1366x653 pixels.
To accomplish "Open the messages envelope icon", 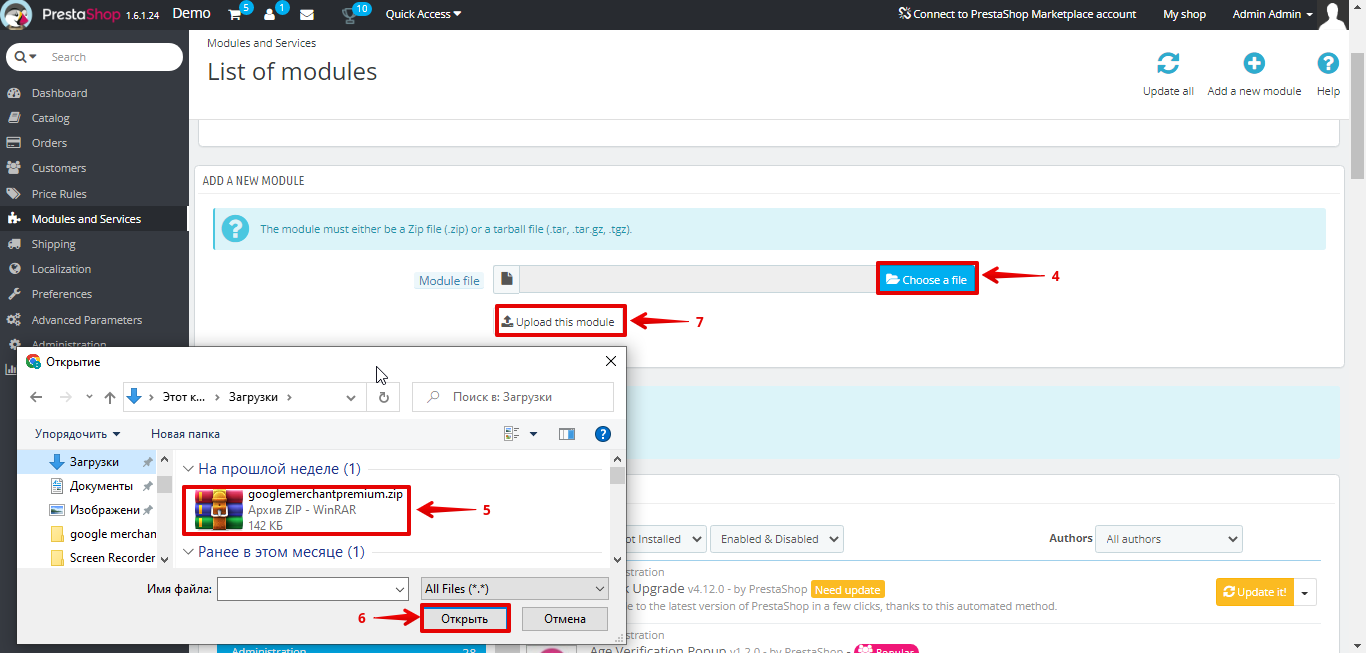I will tap(307, 15).
